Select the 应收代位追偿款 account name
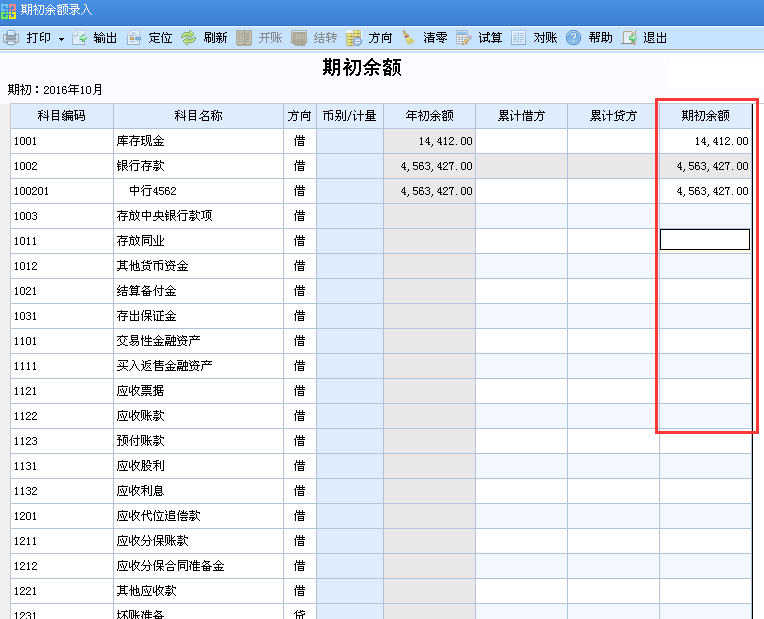The image size is (764, 619). tap(158, 516)
